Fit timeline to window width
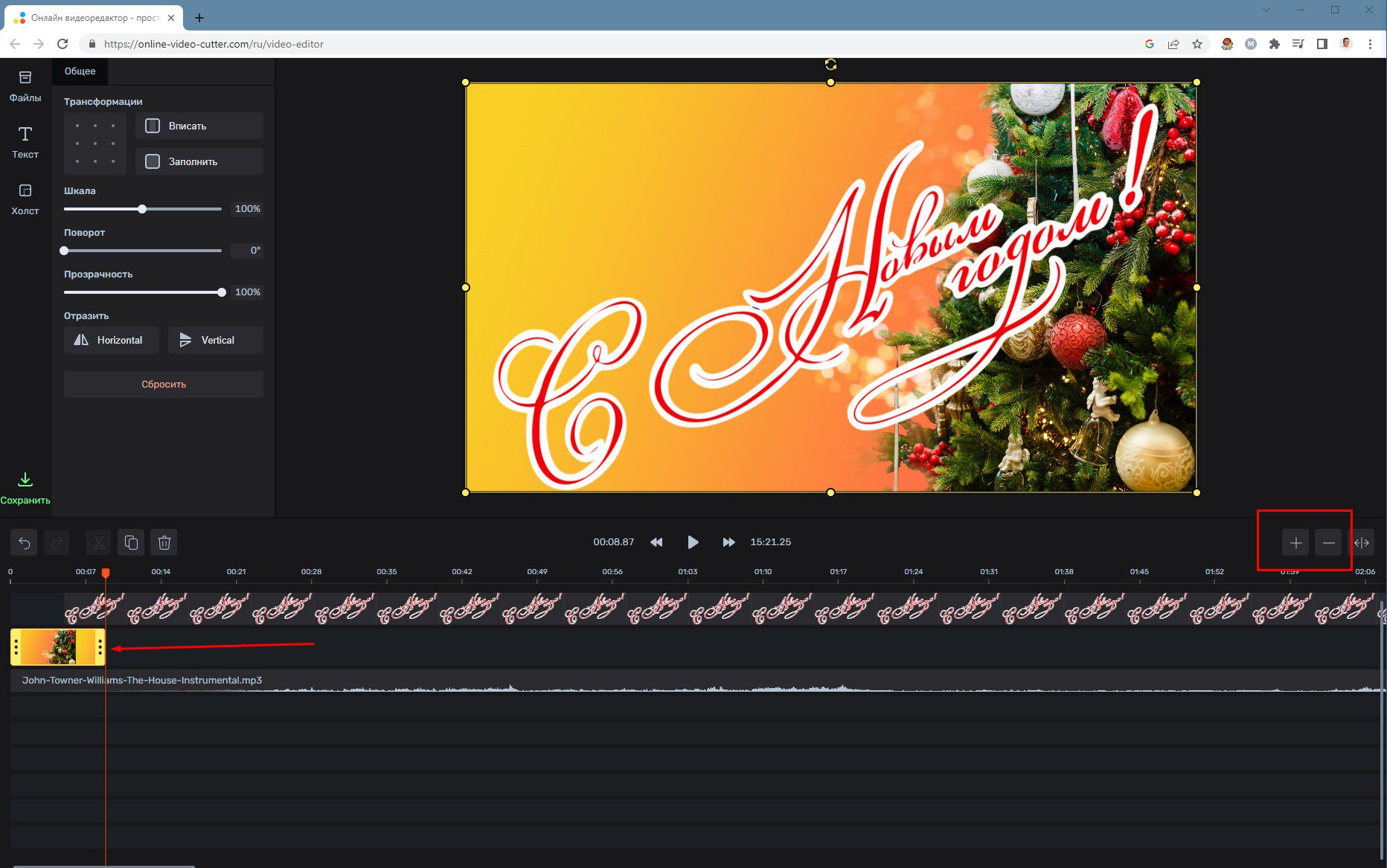 pos(1361,543)
